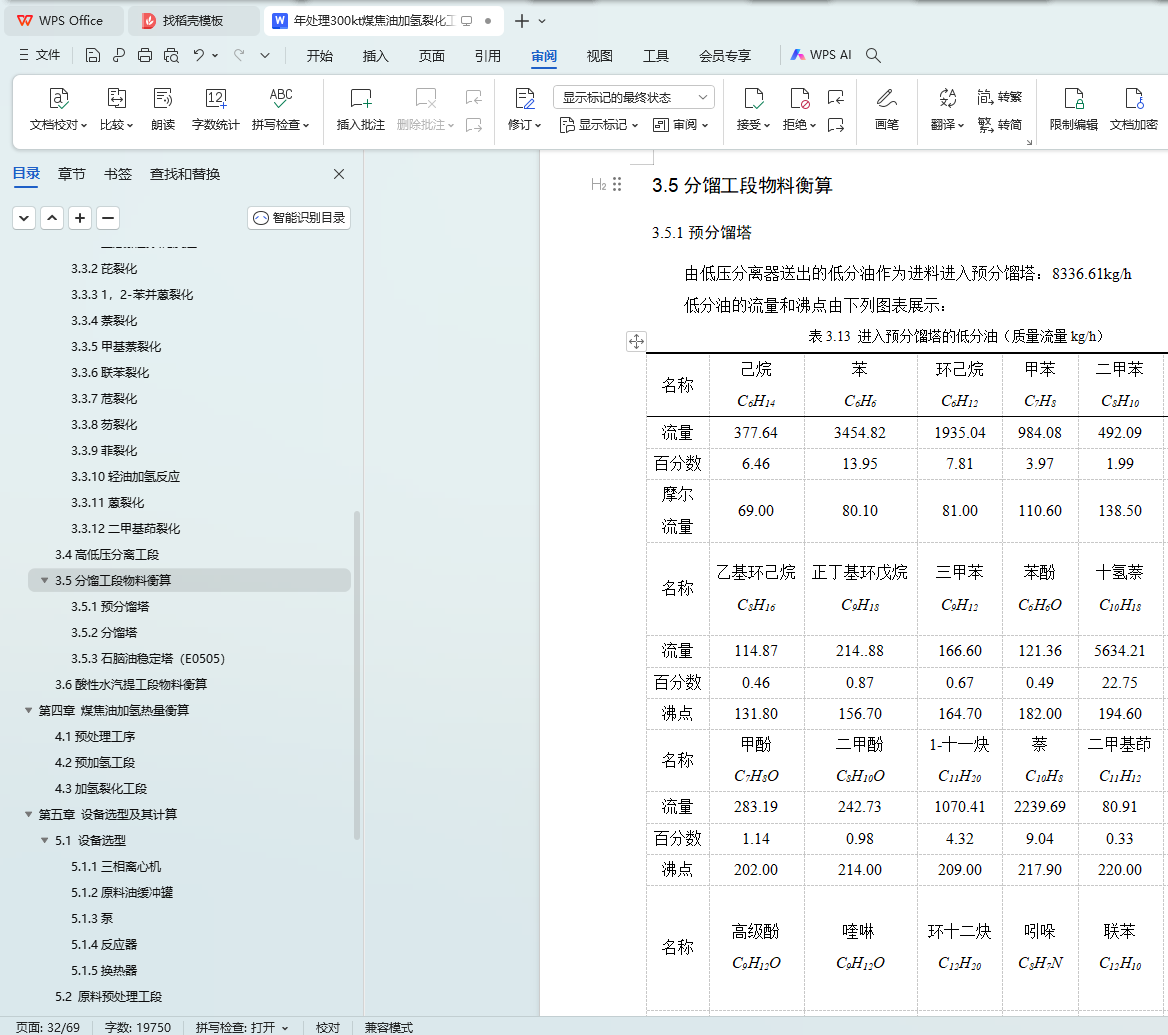Collapse the 5.1 设备选型 node

tap(44, 841)
